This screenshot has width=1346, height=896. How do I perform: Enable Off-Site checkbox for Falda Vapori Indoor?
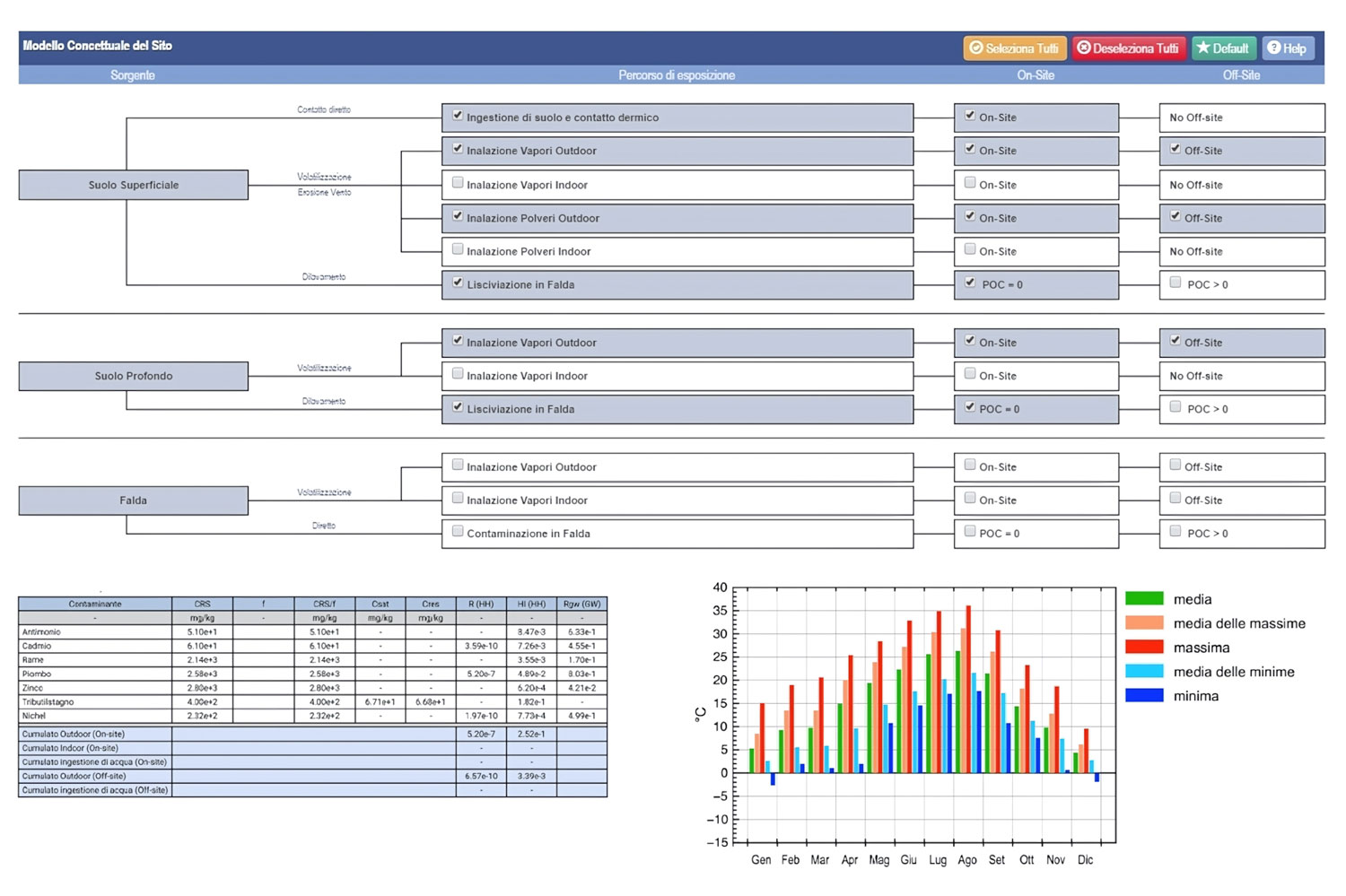click(x=1176, y=499)
